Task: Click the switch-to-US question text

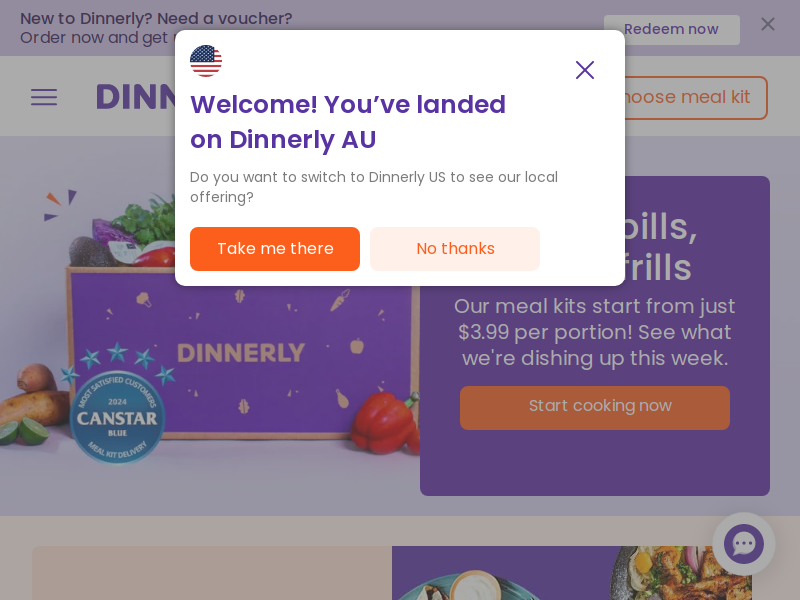Action: click(x=374, y=187)
